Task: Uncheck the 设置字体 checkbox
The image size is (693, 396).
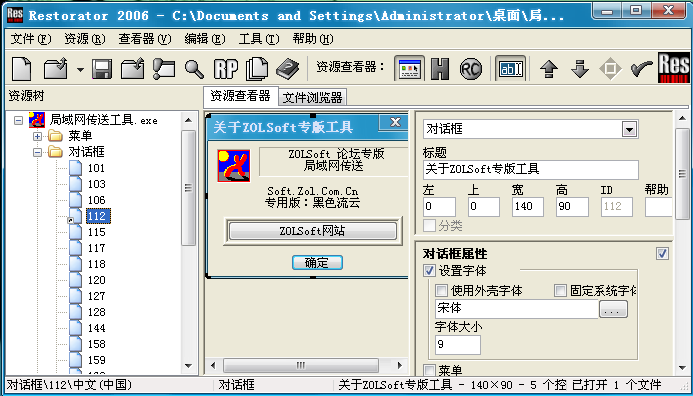Action: 429,270
